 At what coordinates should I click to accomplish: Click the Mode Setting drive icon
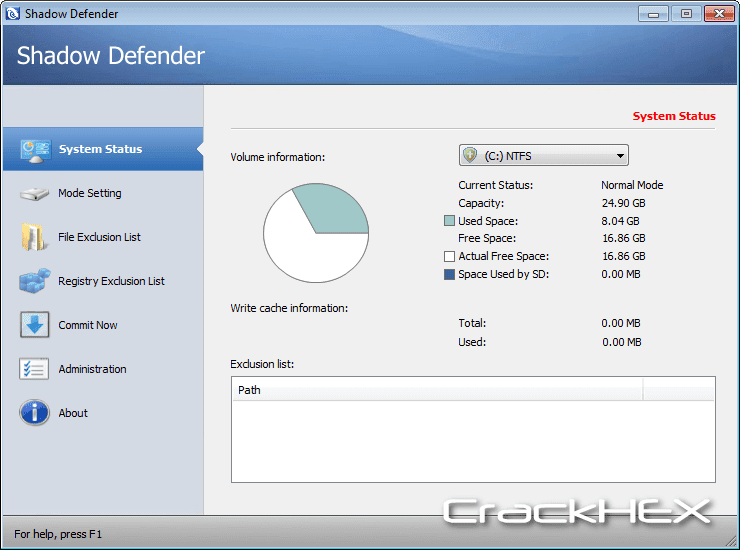(34, 194)
